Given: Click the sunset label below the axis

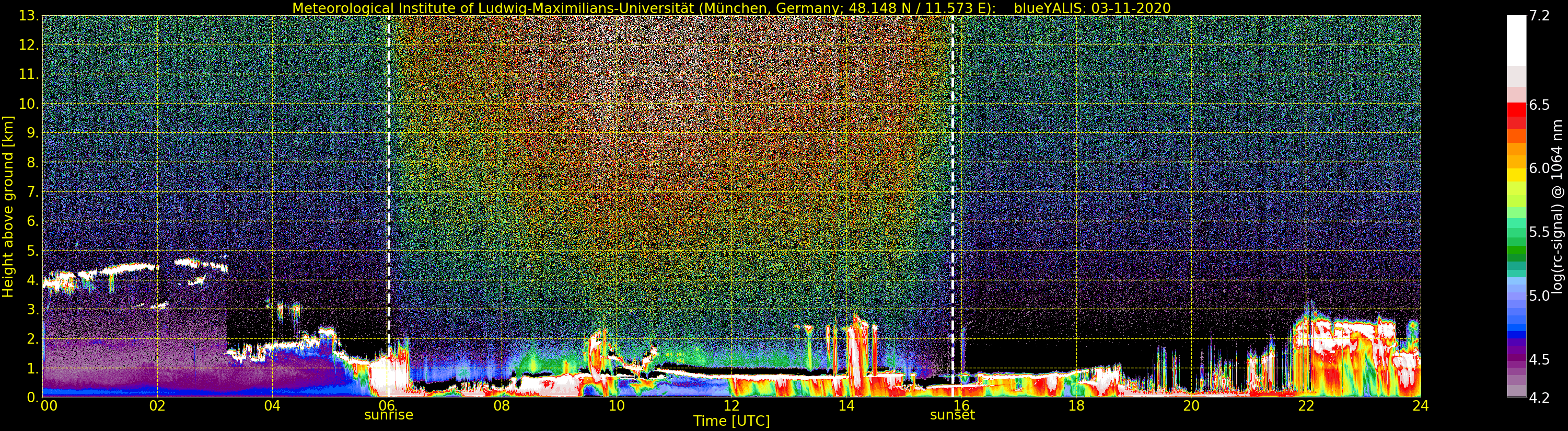Looking at the screenshot, I should point(953,415).
